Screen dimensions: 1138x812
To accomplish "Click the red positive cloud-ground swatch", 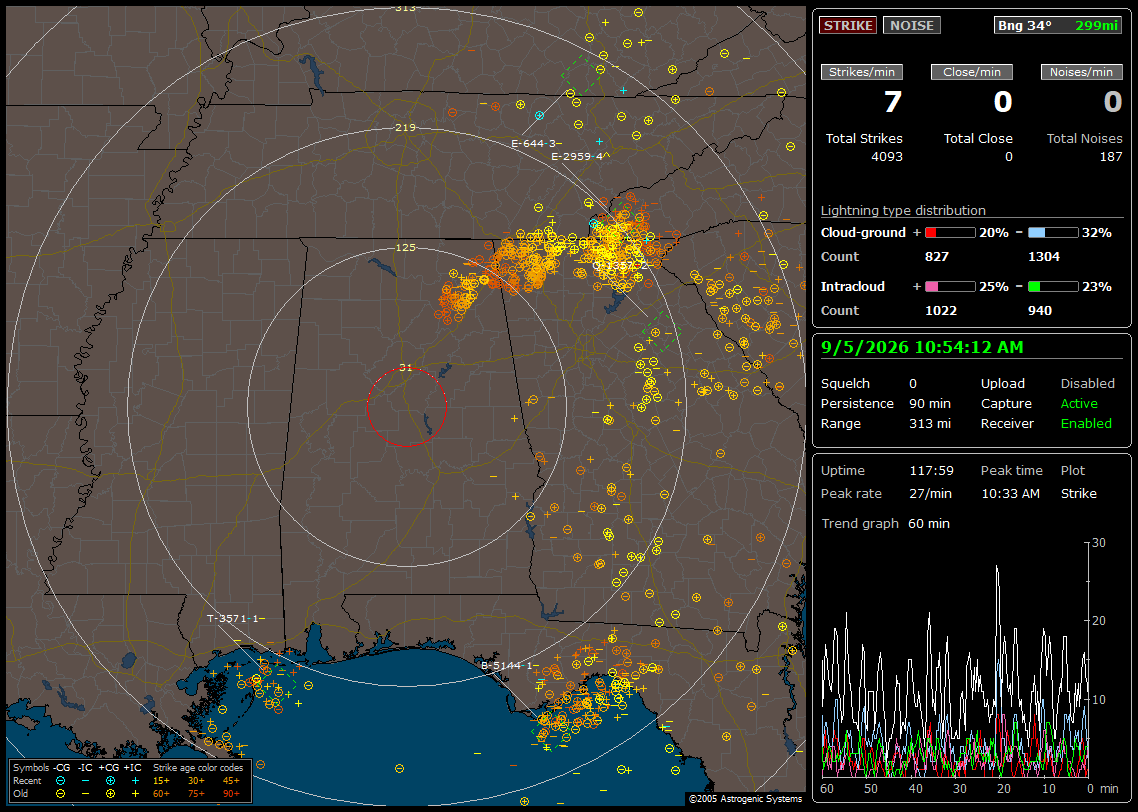I will click(950, 233).
